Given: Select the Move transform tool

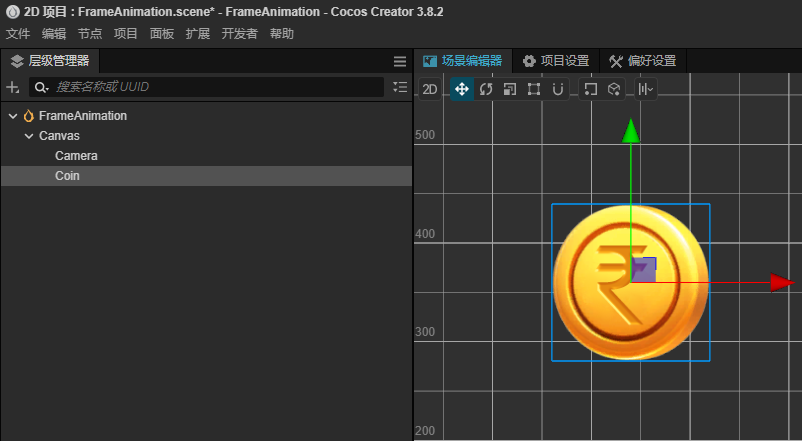Looking at the screenshot, I should [x=462, y=90].
